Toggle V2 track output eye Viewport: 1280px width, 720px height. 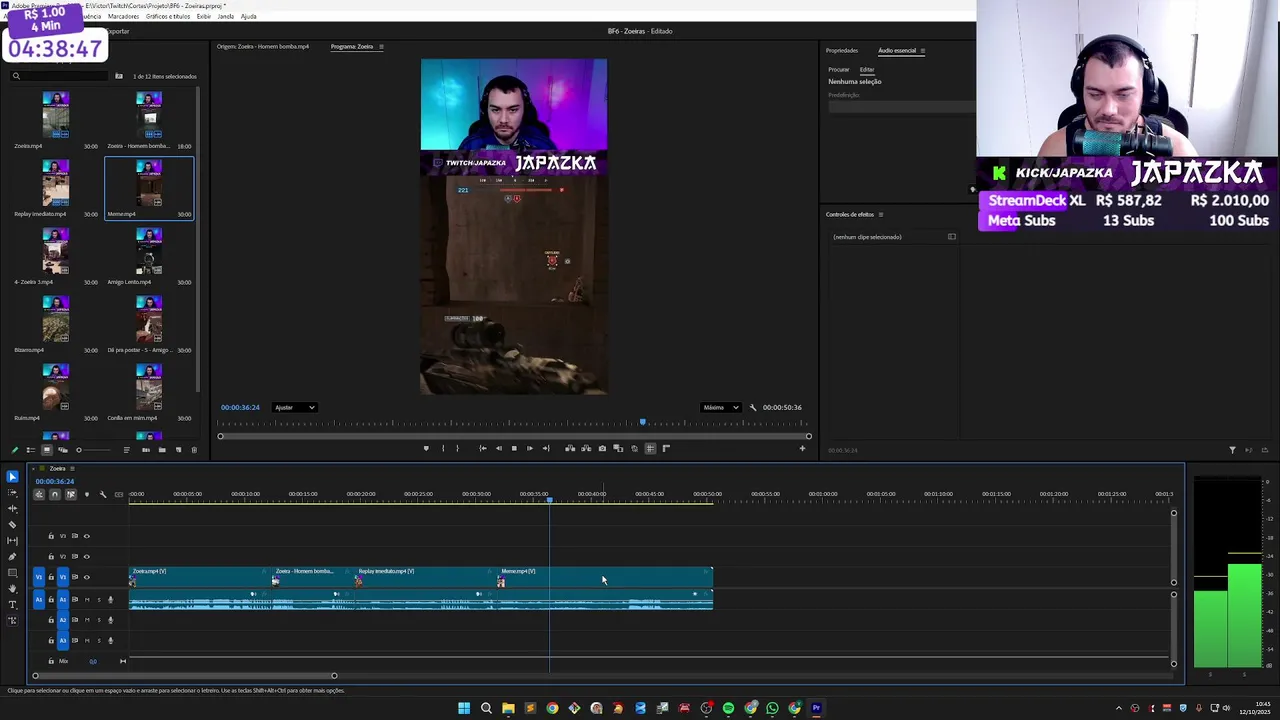(86, 556)
